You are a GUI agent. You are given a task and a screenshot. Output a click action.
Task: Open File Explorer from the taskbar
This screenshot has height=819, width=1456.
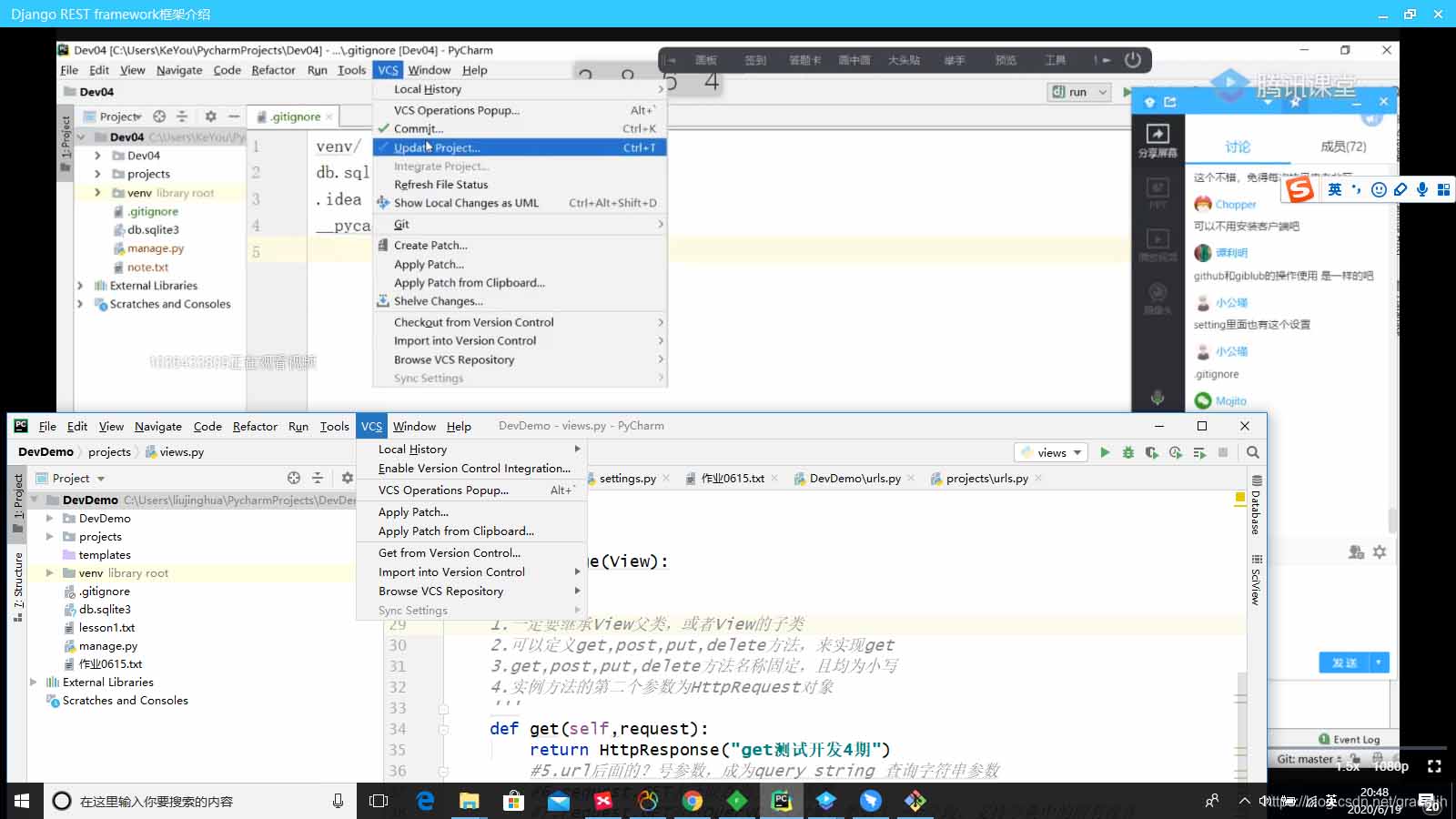coord(469,801)
